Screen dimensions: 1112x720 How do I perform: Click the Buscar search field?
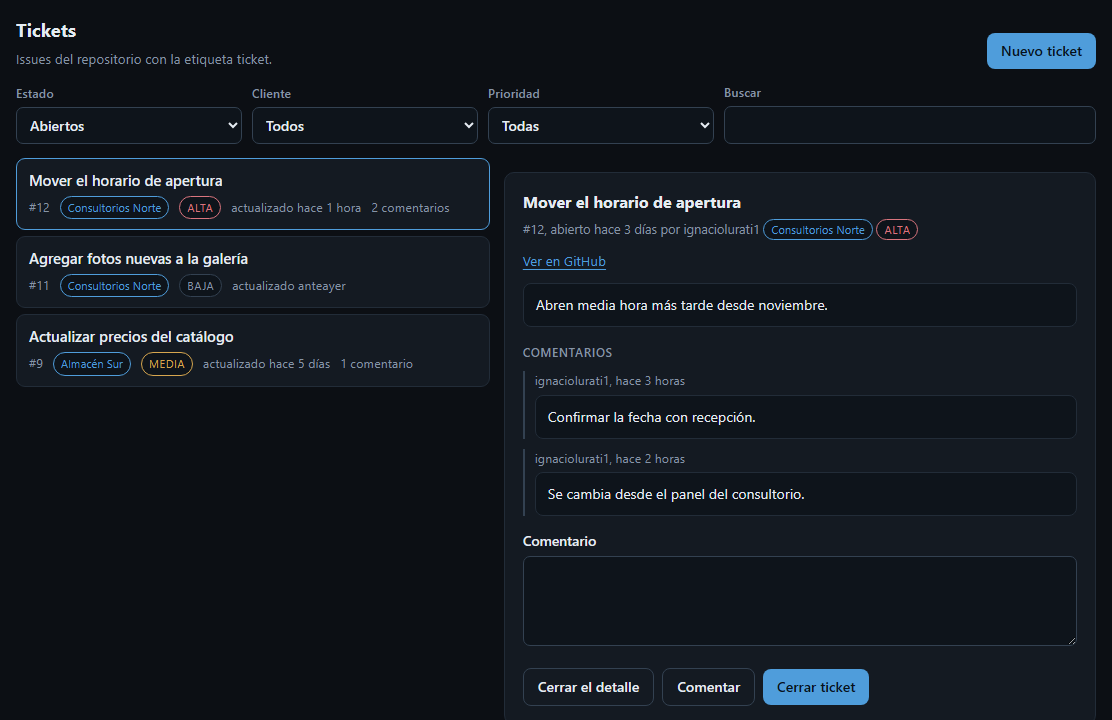[x=909, y=126]
